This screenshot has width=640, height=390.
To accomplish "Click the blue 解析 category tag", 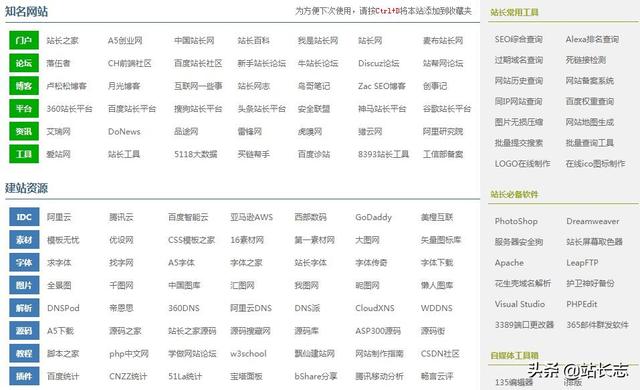I will 24,308.
